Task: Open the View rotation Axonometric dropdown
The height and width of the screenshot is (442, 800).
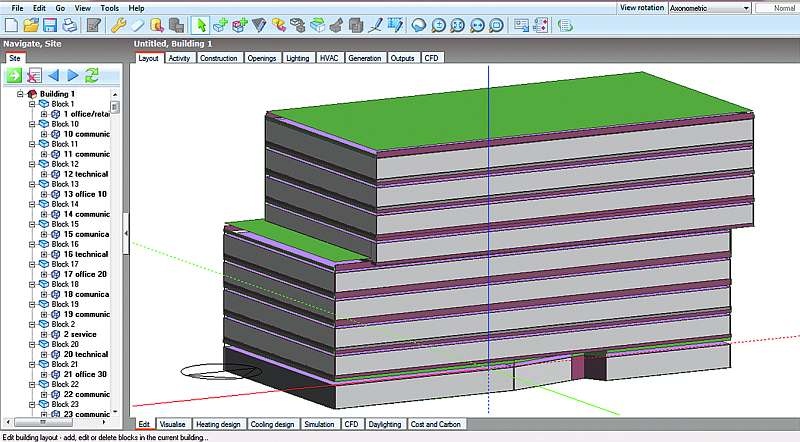Action: tap(710, 8)
